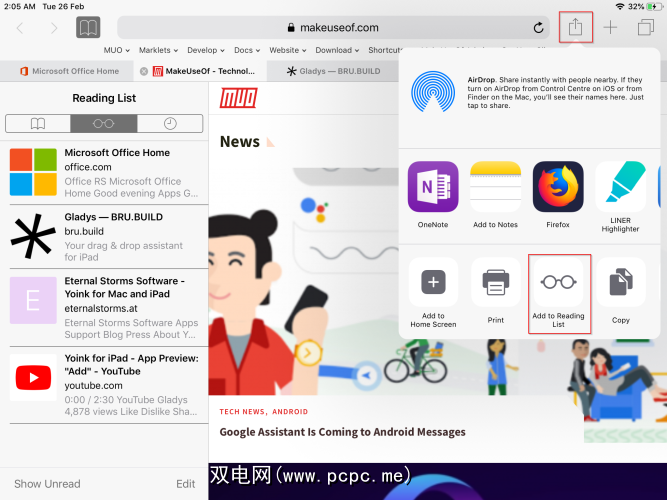Expand the Marklets favorites folder
The width and height of the screenshot is (667, 500).
[158, 50]
